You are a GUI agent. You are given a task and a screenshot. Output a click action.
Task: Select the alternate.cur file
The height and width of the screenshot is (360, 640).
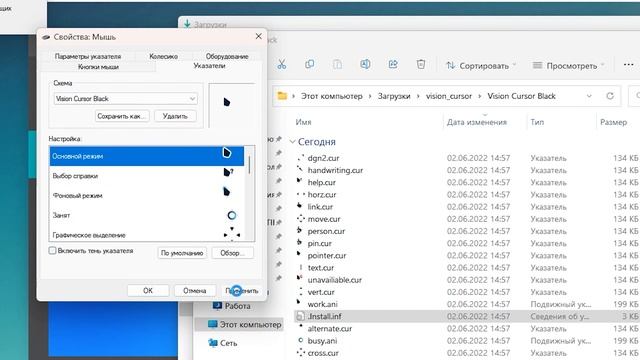(x=330, y=329)
